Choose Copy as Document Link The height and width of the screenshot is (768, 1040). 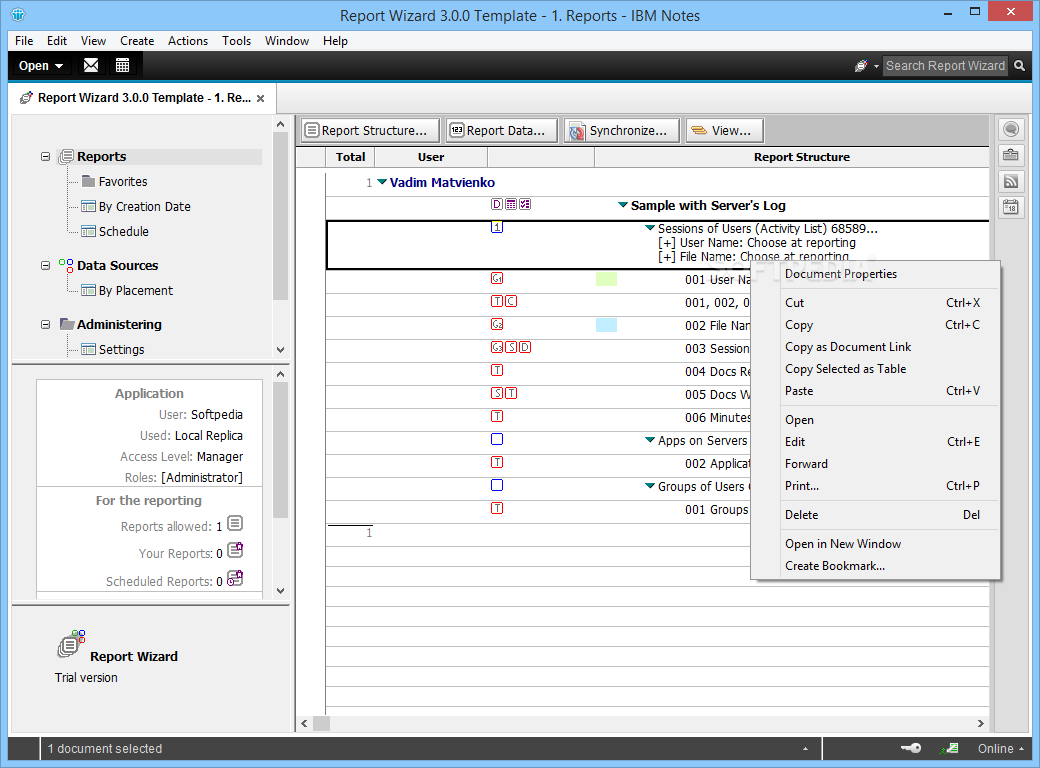(x=848, y=347)
